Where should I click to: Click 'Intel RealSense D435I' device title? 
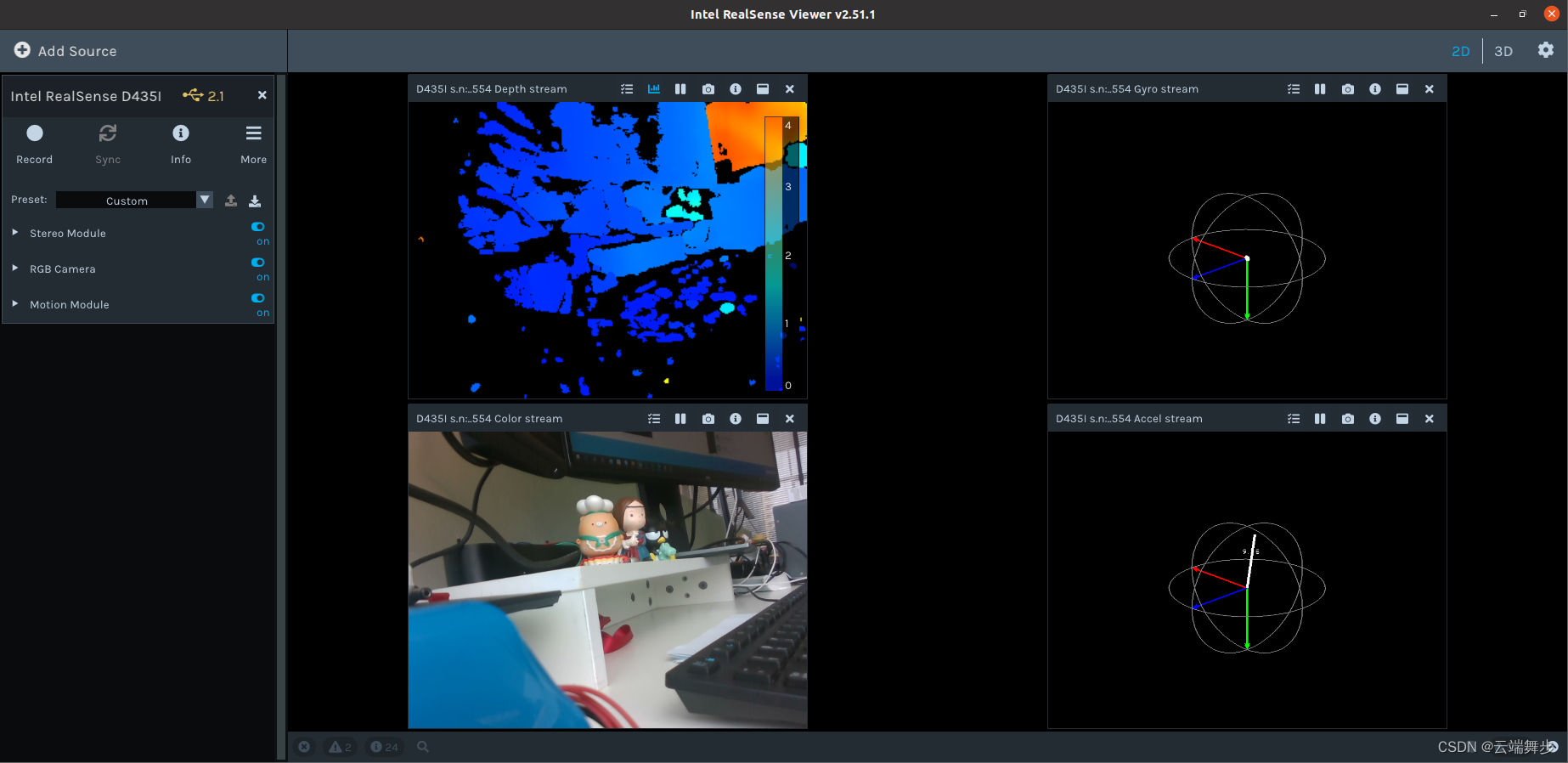(86, 96)
